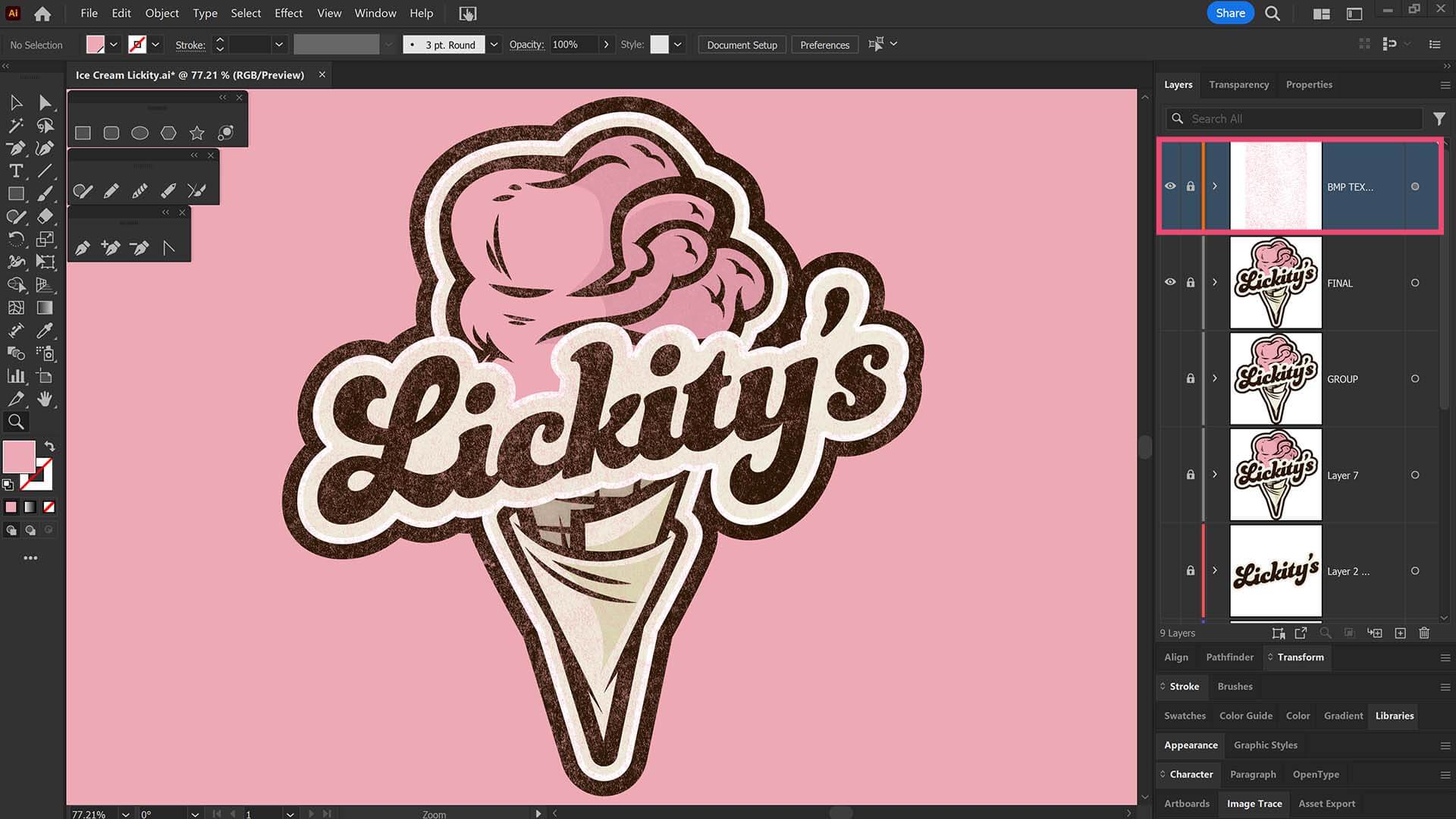1456x819 pixels.
Task: Select the Gradient tool
Action: 45,307
